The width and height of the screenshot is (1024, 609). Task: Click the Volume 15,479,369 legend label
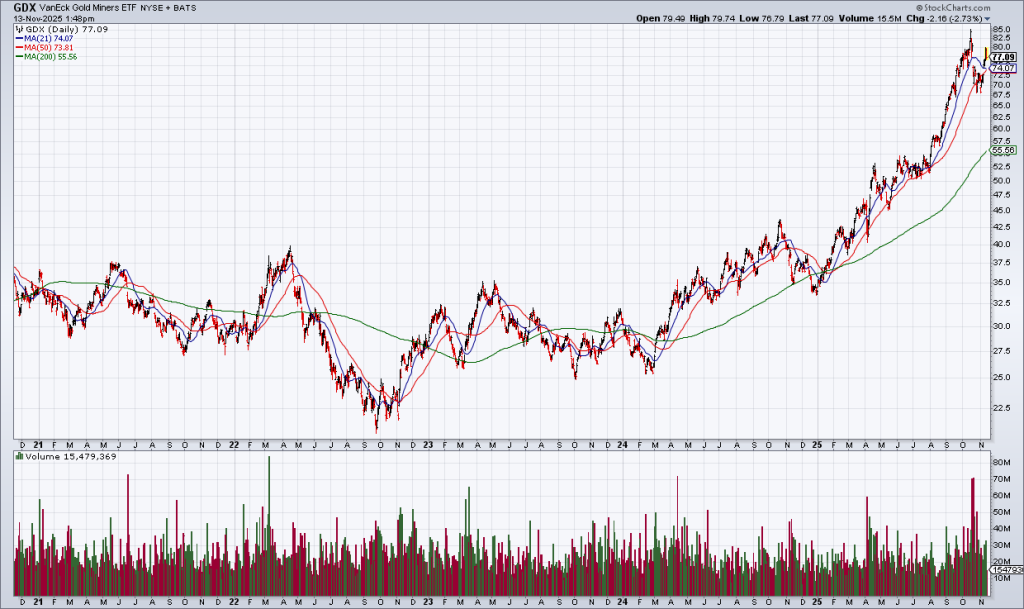[62, 456]
